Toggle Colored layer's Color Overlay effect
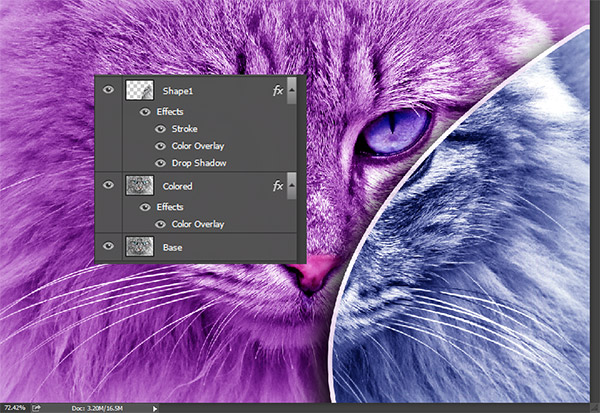The width and height of the screenshot is (600, 413). point(160,224)
